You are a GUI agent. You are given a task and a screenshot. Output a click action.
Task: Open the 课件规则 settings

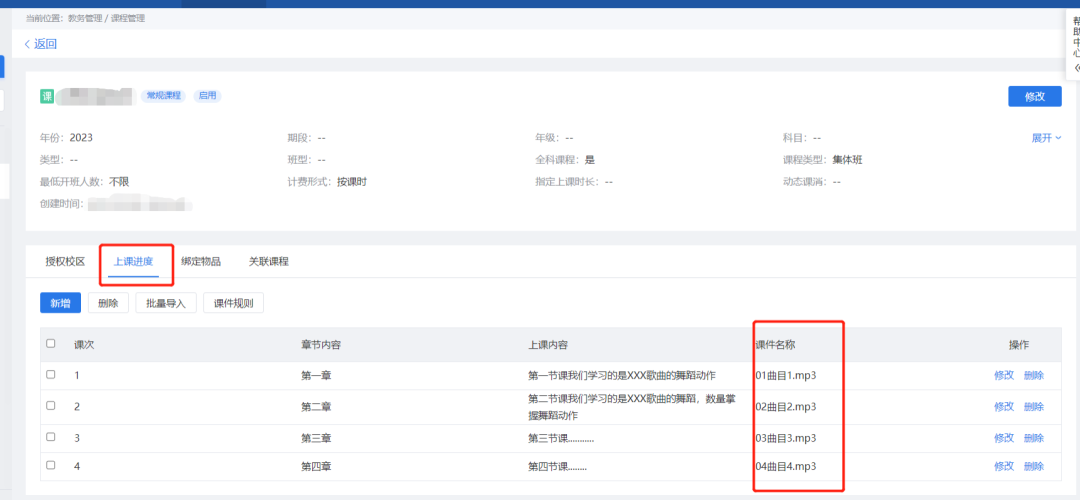(x=233, y=303)
